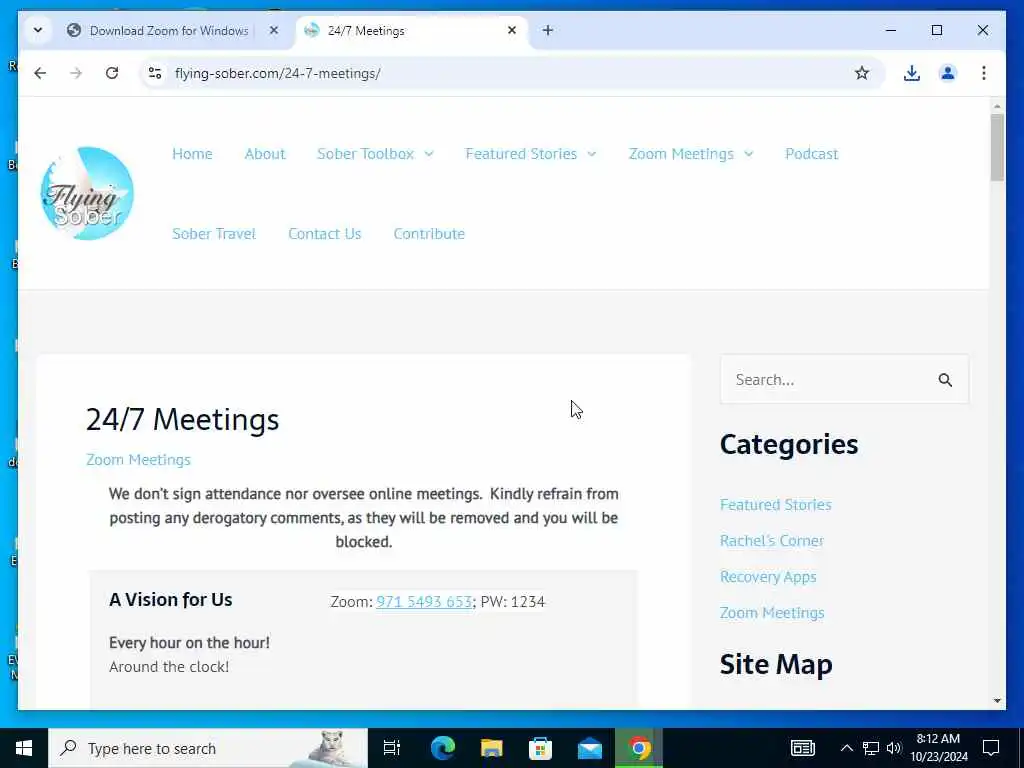Viewport: 1024px width, 768px height.
Task: Open Mail app from taskbar
Action: (590, 748)
